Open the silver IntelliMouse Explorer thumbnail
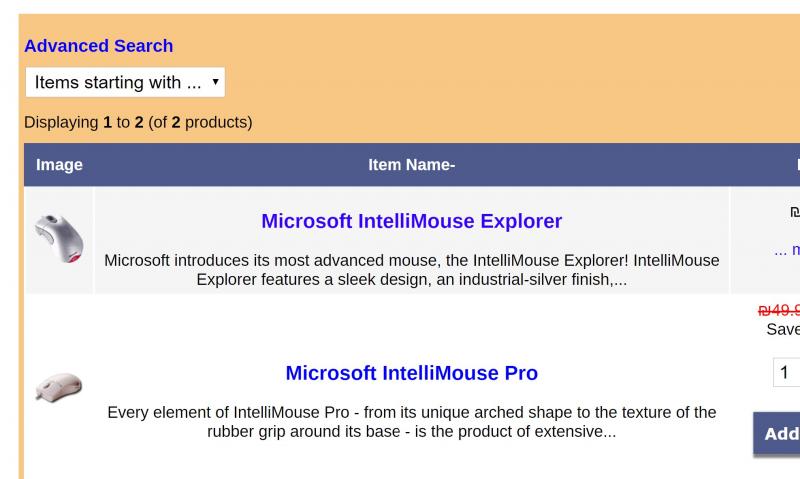The width and height of the screenshot is (800, 479). pos(59,239)
